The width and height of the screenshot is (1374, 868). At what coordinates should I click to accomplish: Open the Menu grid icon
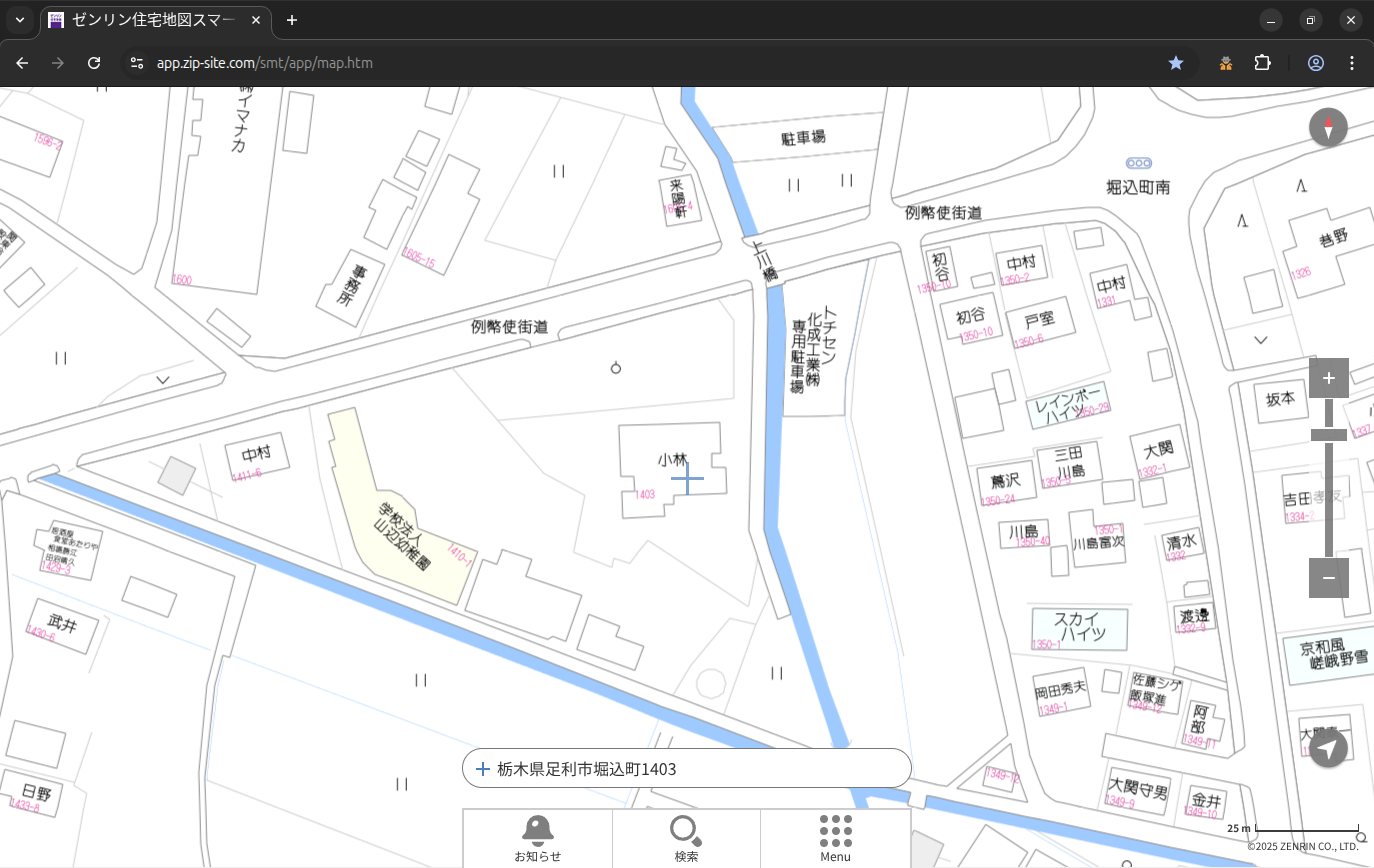(x=835, y=838)
